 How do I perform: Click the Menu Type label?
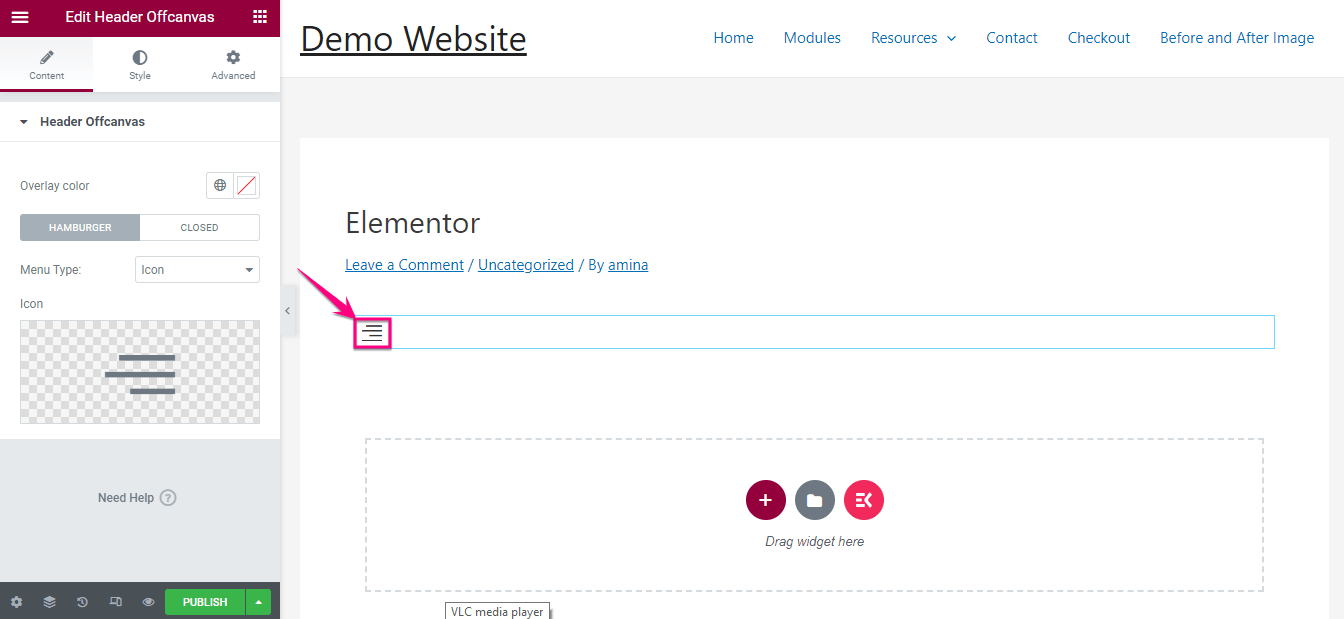[x=50, y=270]
